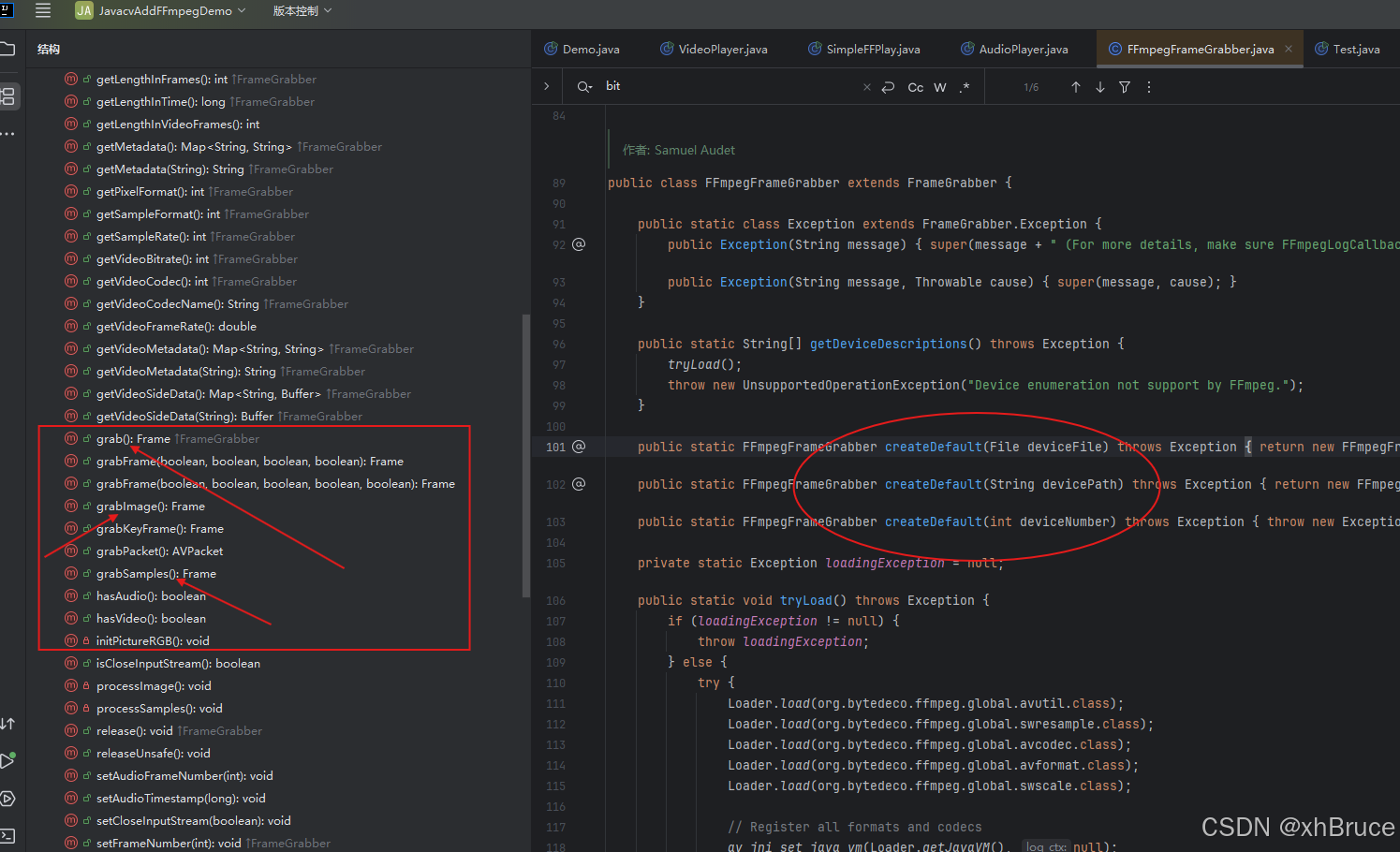Toggle Match Case (Cc) search option
Viewport: 1400px width, 852px height.
click(x=916, y=87)
